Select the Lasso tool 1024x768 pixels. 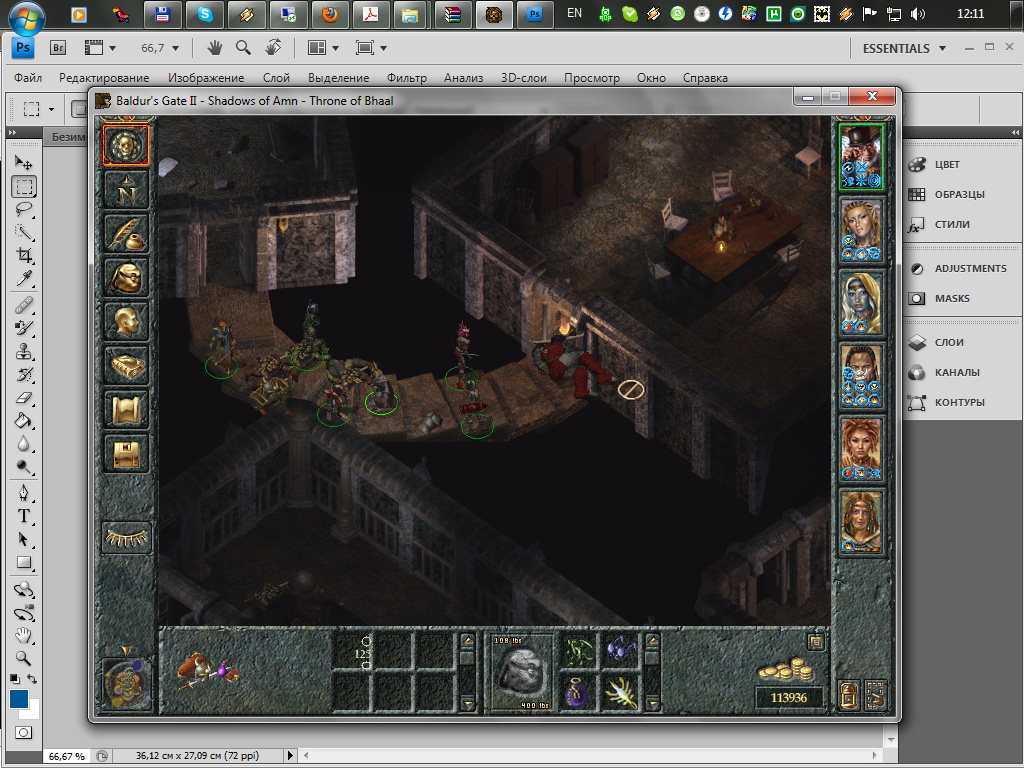tap(24, 209)
